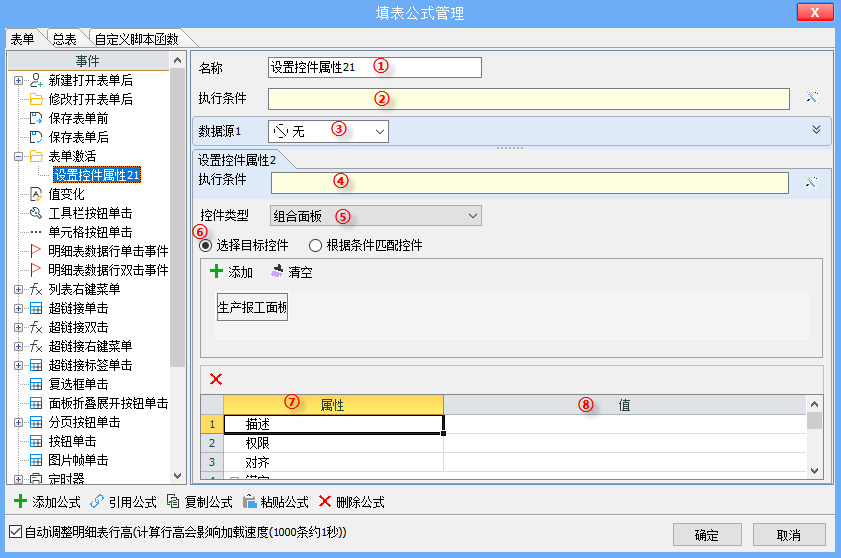
Task: Select 根据条件匹配控件 radio button
Action: click(315, 246)
